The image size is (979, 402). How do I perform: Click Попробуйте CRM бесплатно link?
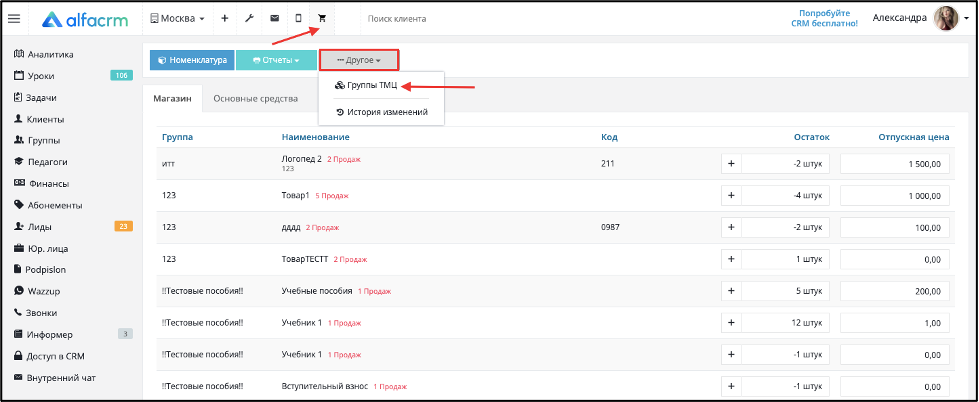pos(824,18)
